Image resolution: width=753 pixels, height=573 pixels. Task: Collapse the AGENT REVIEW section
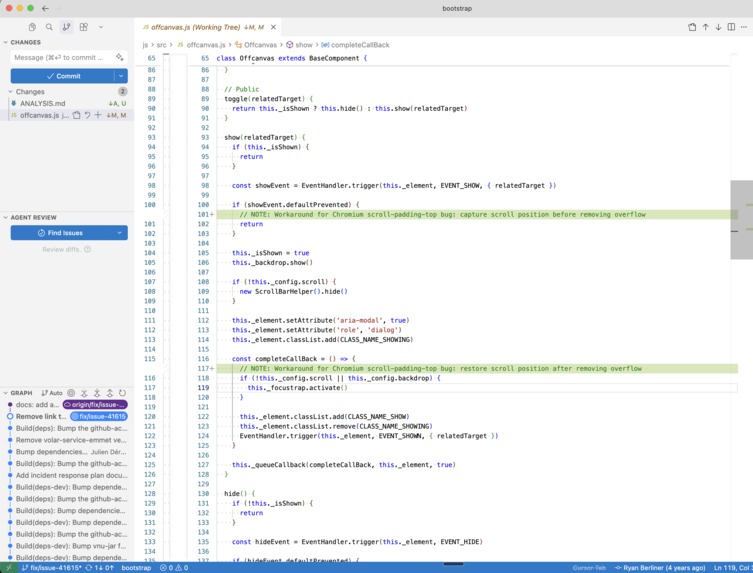[x=33, y=218]
